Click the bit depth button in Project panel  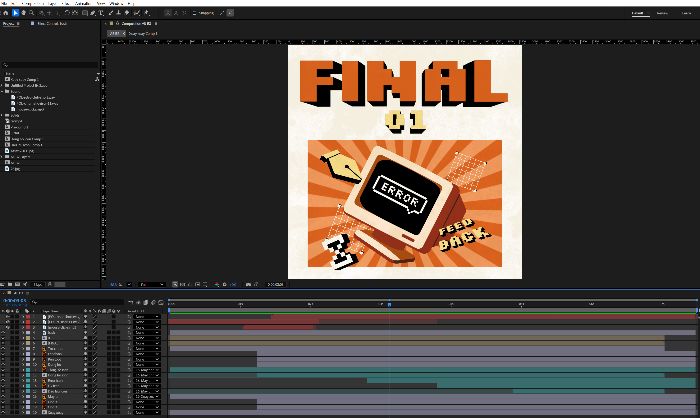pos(38,284)
